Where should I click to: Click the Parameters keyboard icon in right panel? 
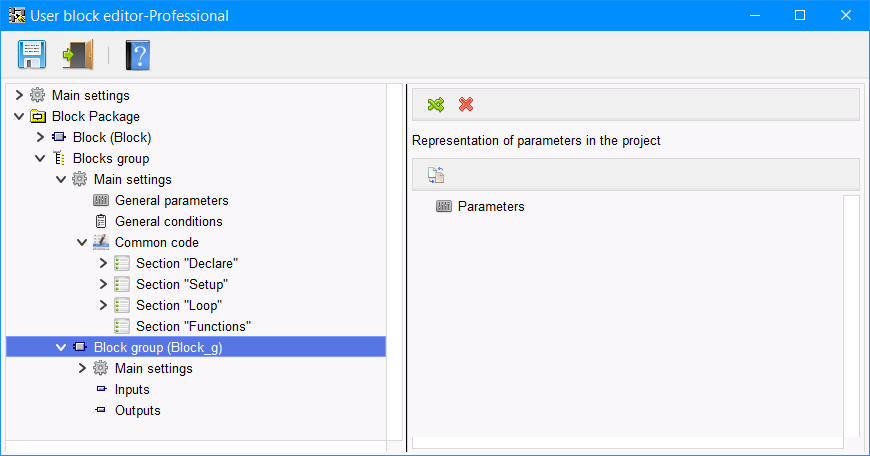(x=445, y=207)
